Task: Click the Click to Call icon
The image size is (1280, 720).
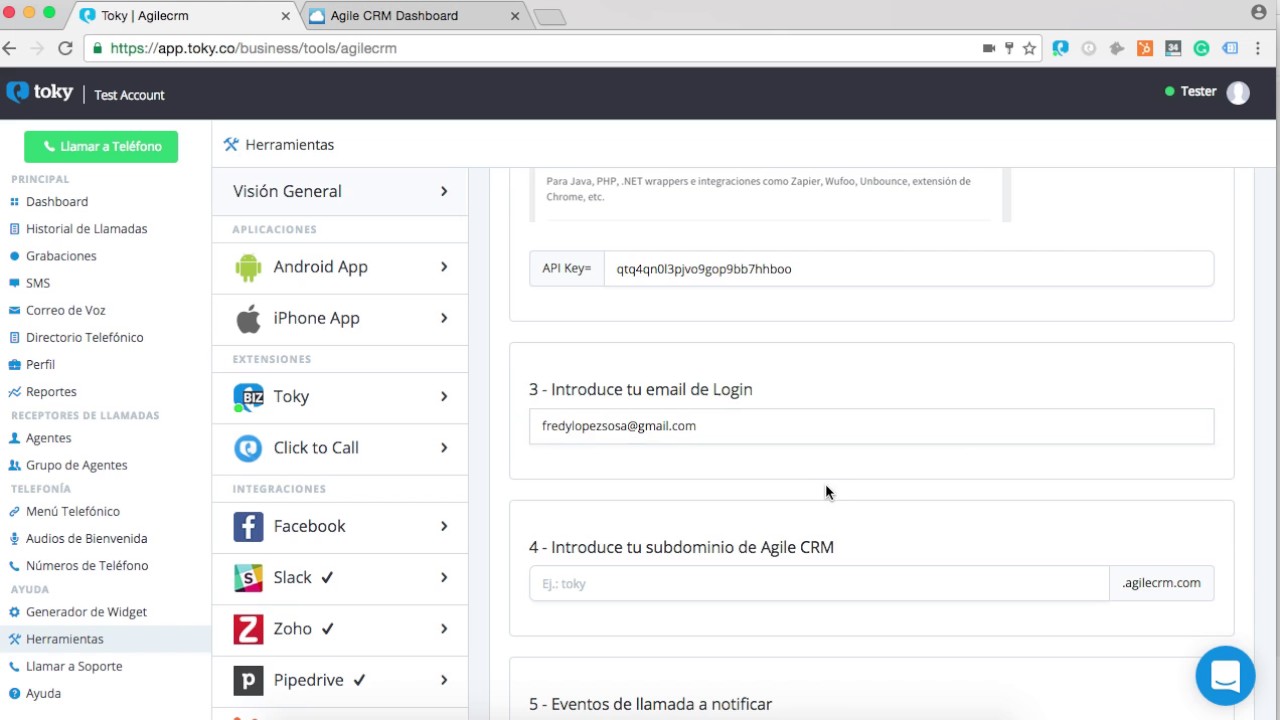Action: coord(248,448)
